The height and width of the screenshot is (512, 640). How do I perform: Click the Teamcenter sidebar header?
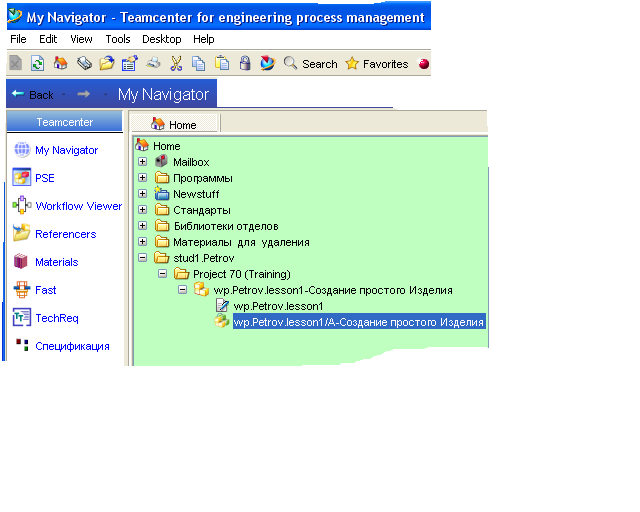point(64,122)
